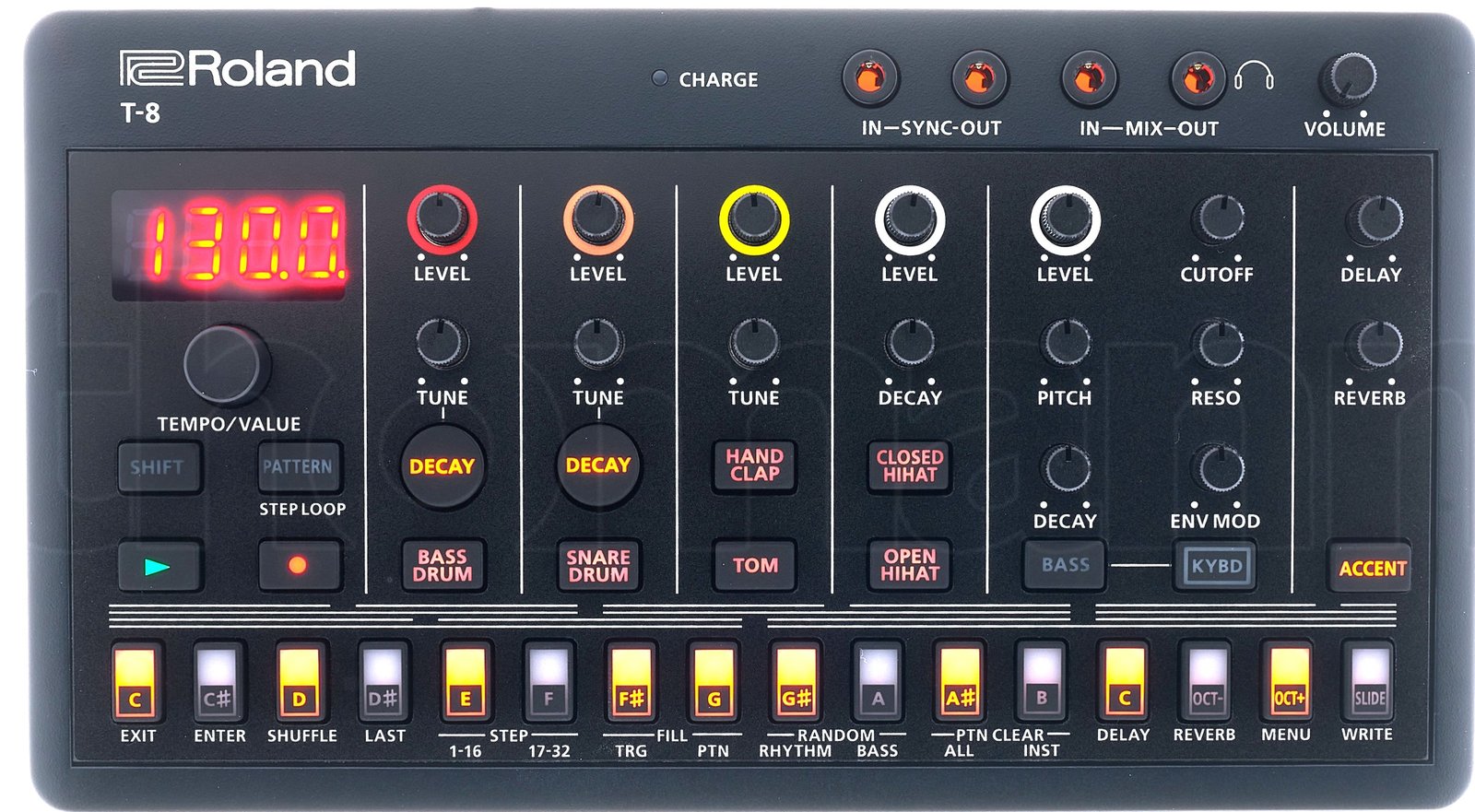
Task: Click the TEMPO/VALUE knob
Action: click(x=227, y=364)
